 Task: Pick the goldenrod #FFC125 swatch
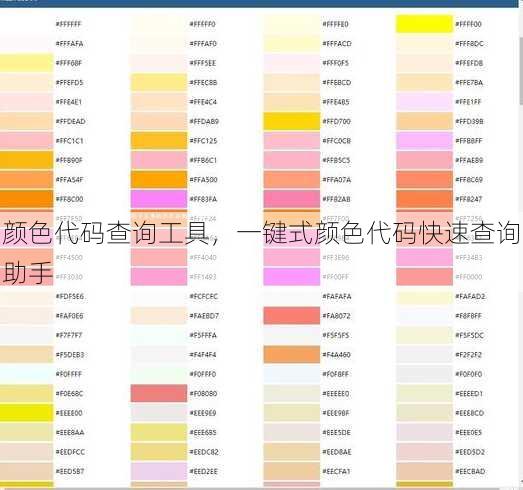[x=159, y=140]
